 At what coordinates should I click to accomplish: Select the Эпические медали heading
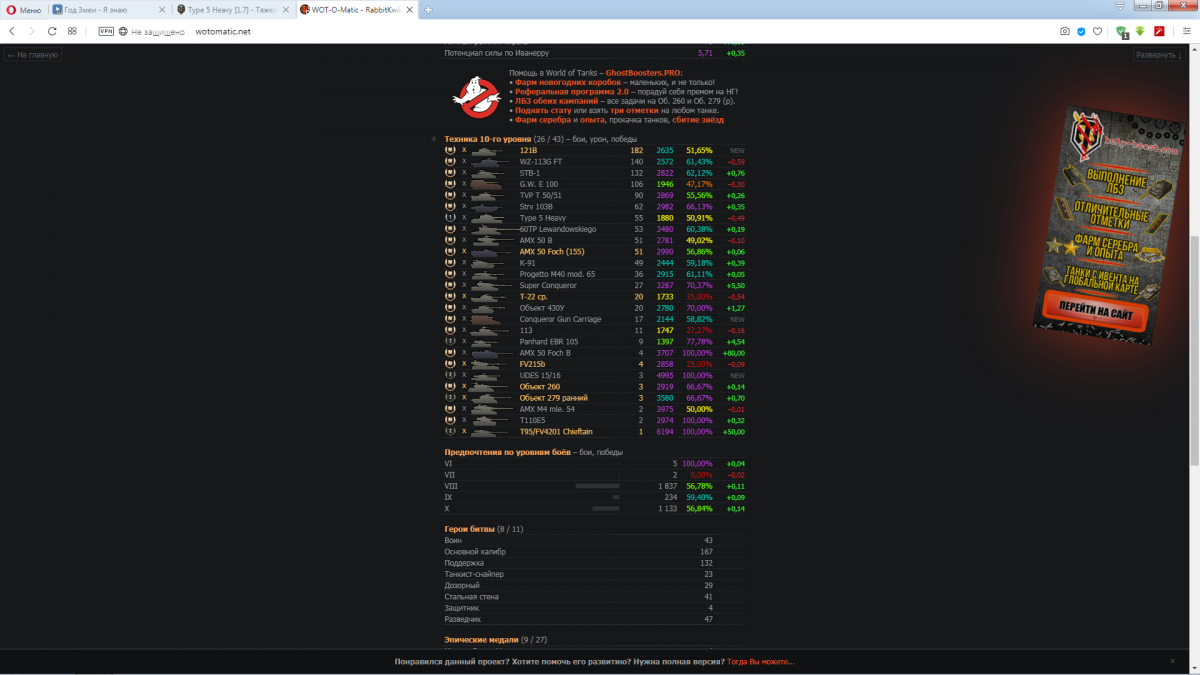coord(481,639)
